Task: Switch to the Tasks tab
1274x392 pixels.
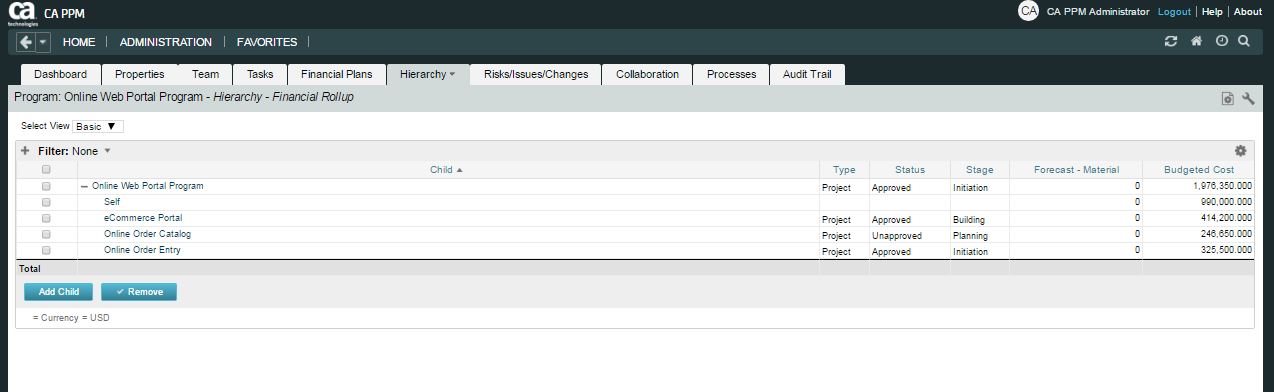Action: tap(260, 74)
